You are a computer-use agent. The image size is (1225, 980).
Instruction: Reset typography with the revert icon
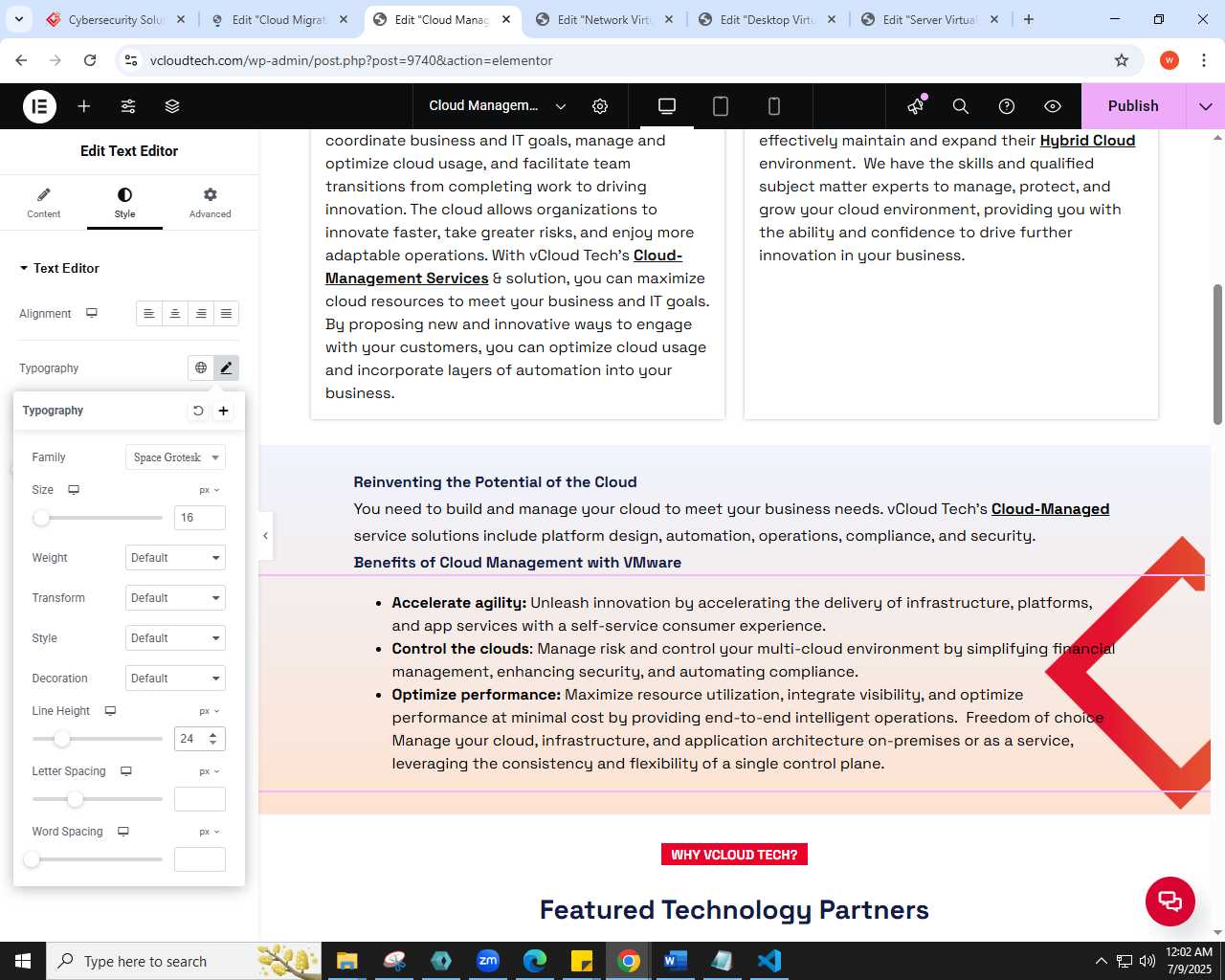point(198,411)
